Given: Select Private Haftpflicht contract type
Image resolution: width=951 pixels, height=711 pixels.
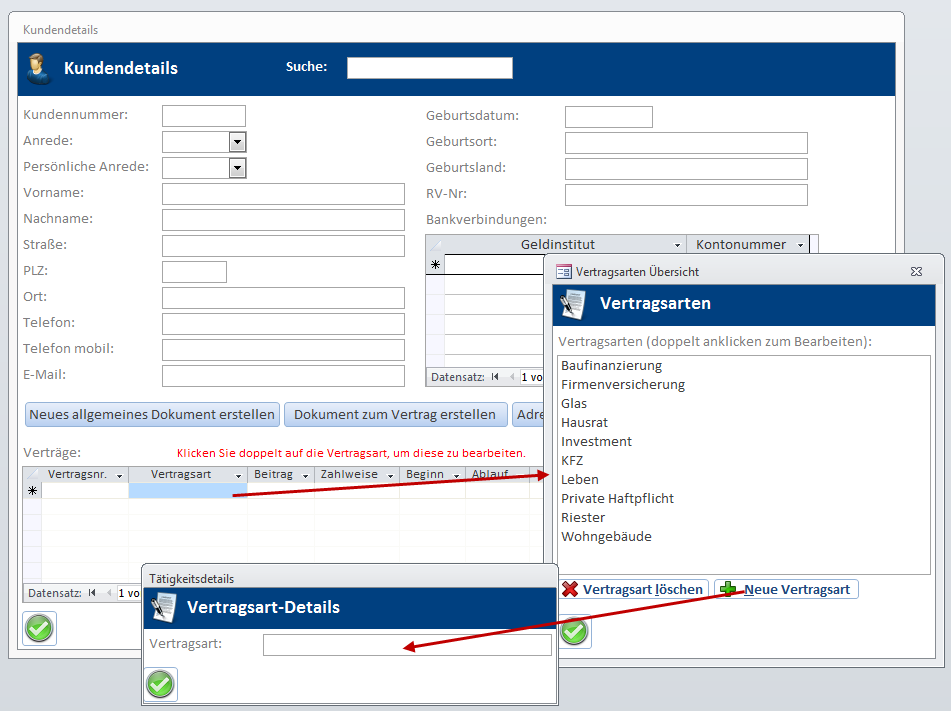Looking at the screenshot, I should [617, 498].
